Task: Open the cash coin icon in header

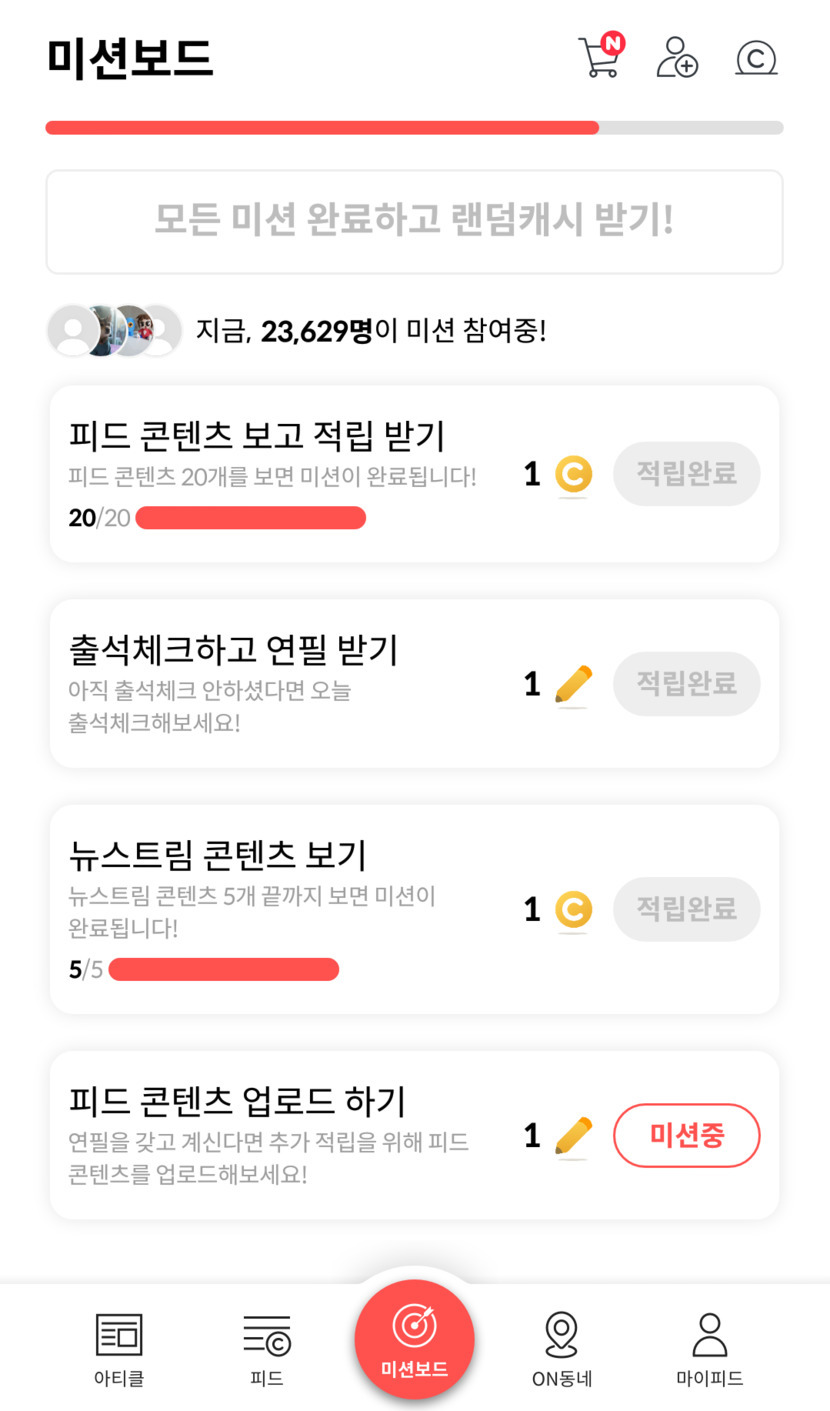Action: (756, 58)
